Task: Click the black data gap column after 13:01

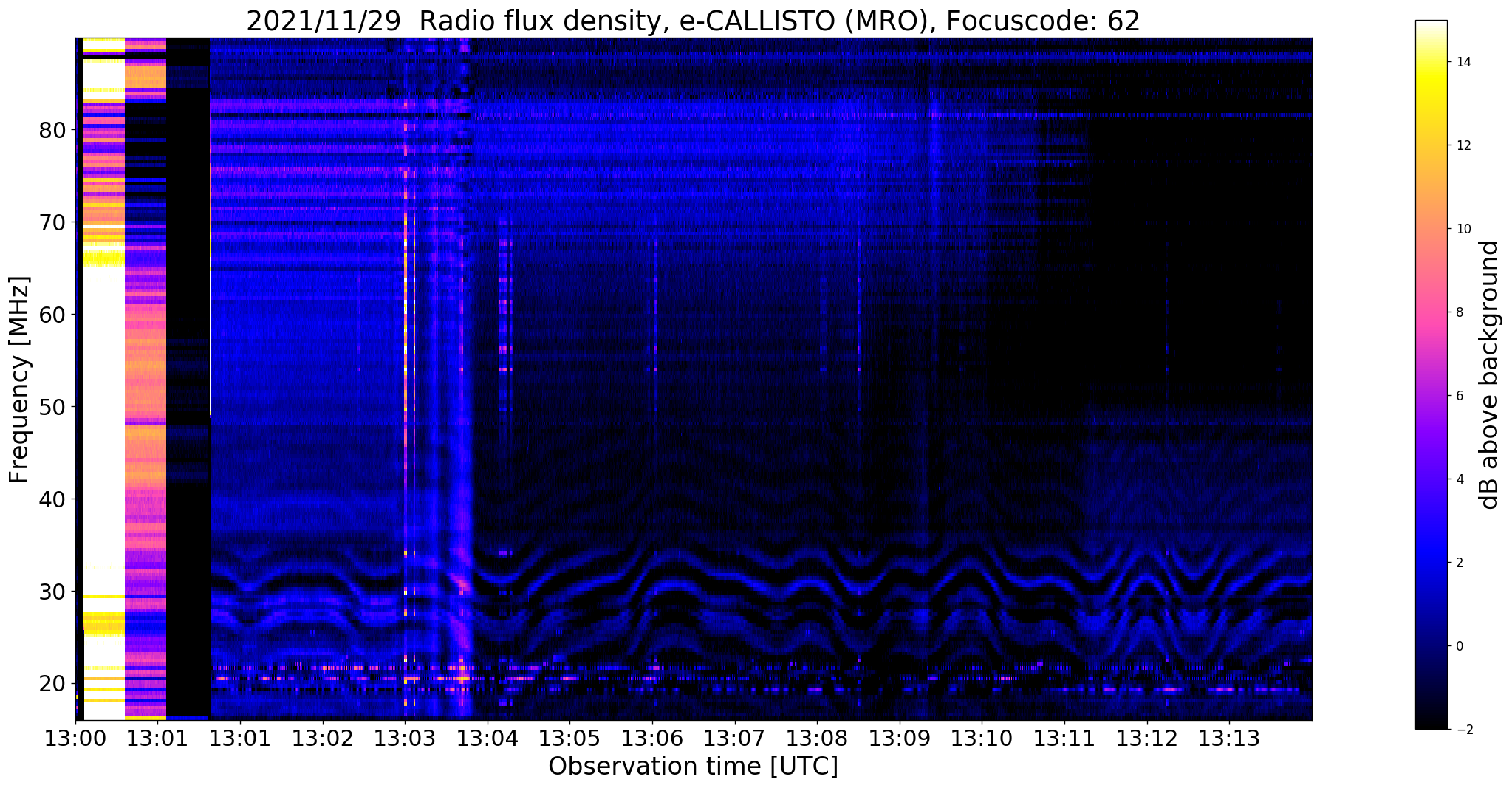Action: pyautogui.click(x=188, y=378)
